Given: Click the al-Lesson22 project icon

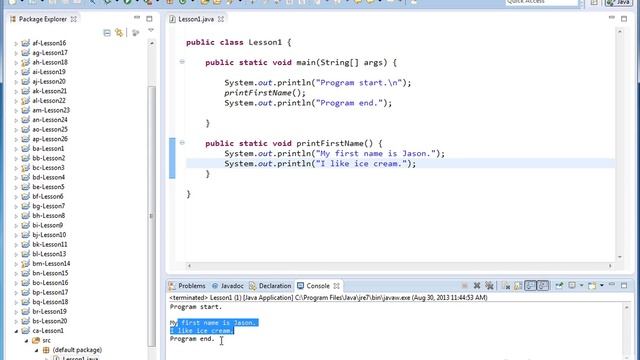Looking at the screenshot, I should (x=25, y=100).
